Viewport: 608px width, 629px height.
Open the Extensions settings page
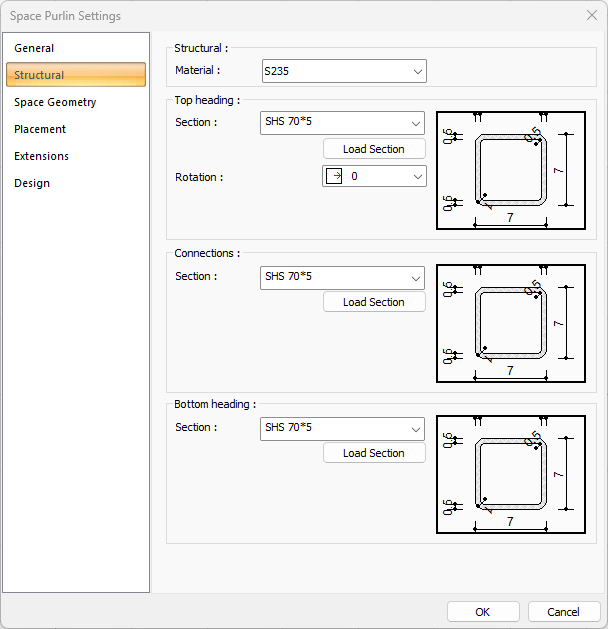[x=42, y=156]
